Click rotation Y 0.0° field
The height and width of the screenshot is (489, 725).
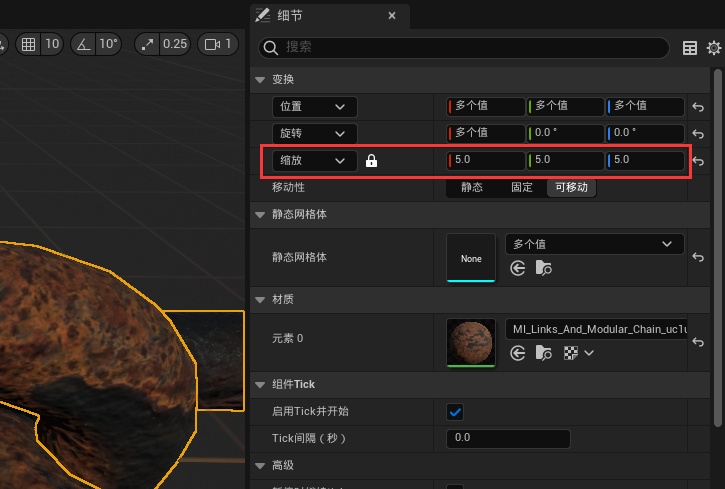pos(565,133)
